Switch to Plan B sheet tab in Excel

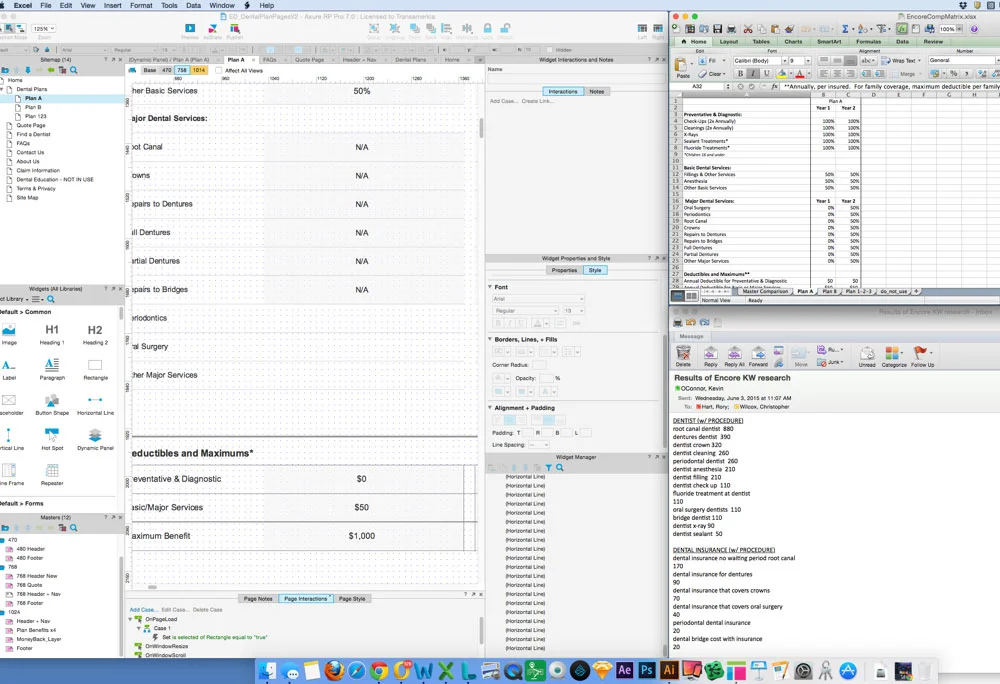tap(828, 291)
